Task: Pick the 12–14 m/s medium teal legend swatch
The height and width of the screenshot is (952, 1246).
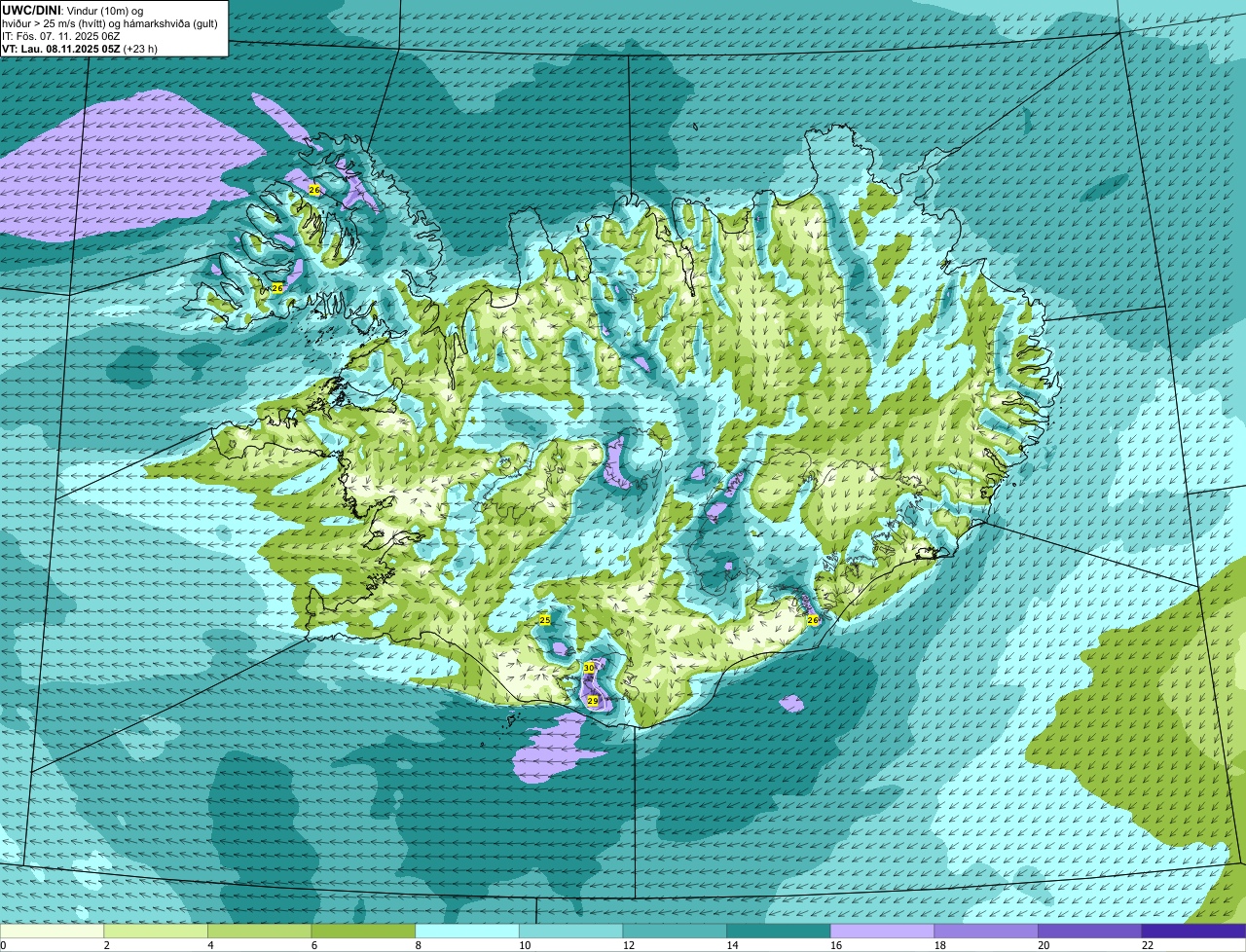Action: pyautogui.click(x=675, y=931)
